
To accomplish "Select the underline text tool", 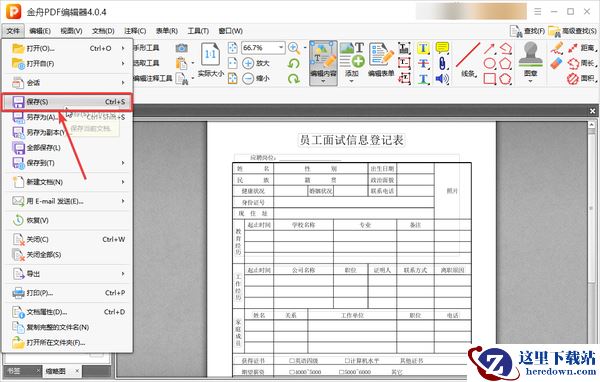I will click(x=423, y=79).
